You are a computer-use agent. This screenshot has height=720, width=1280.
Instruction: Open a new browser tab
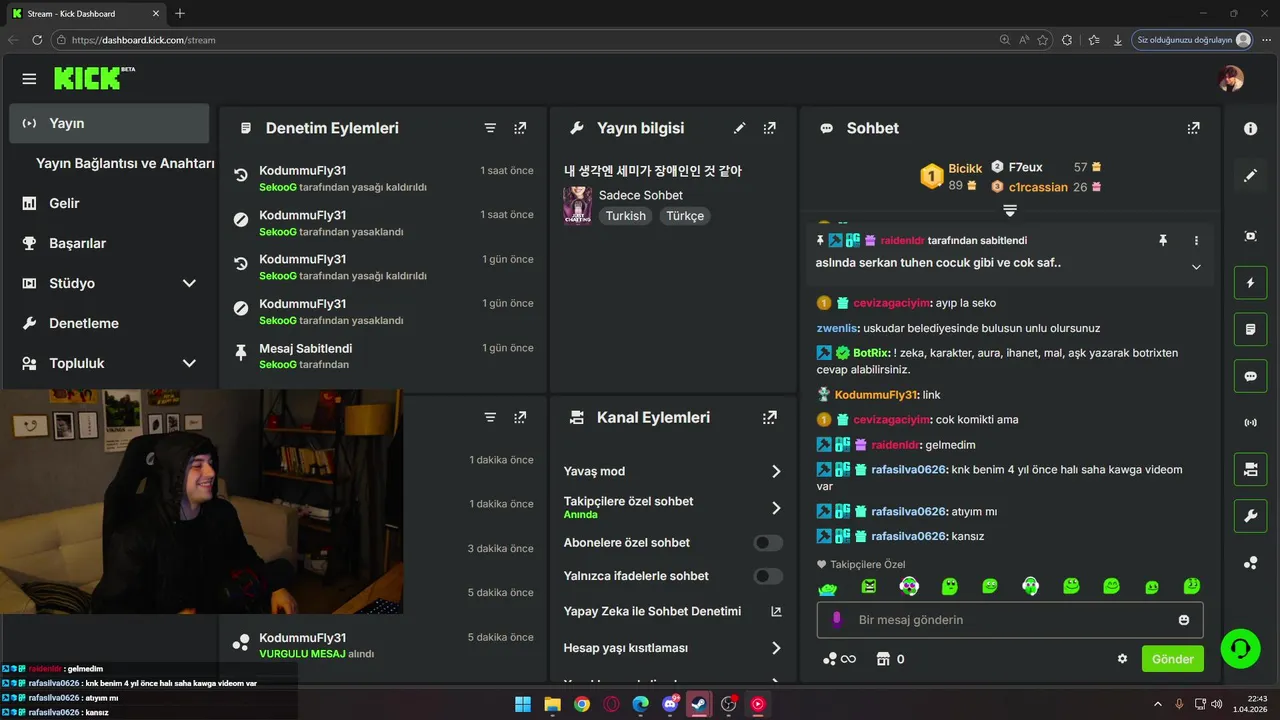180,14
